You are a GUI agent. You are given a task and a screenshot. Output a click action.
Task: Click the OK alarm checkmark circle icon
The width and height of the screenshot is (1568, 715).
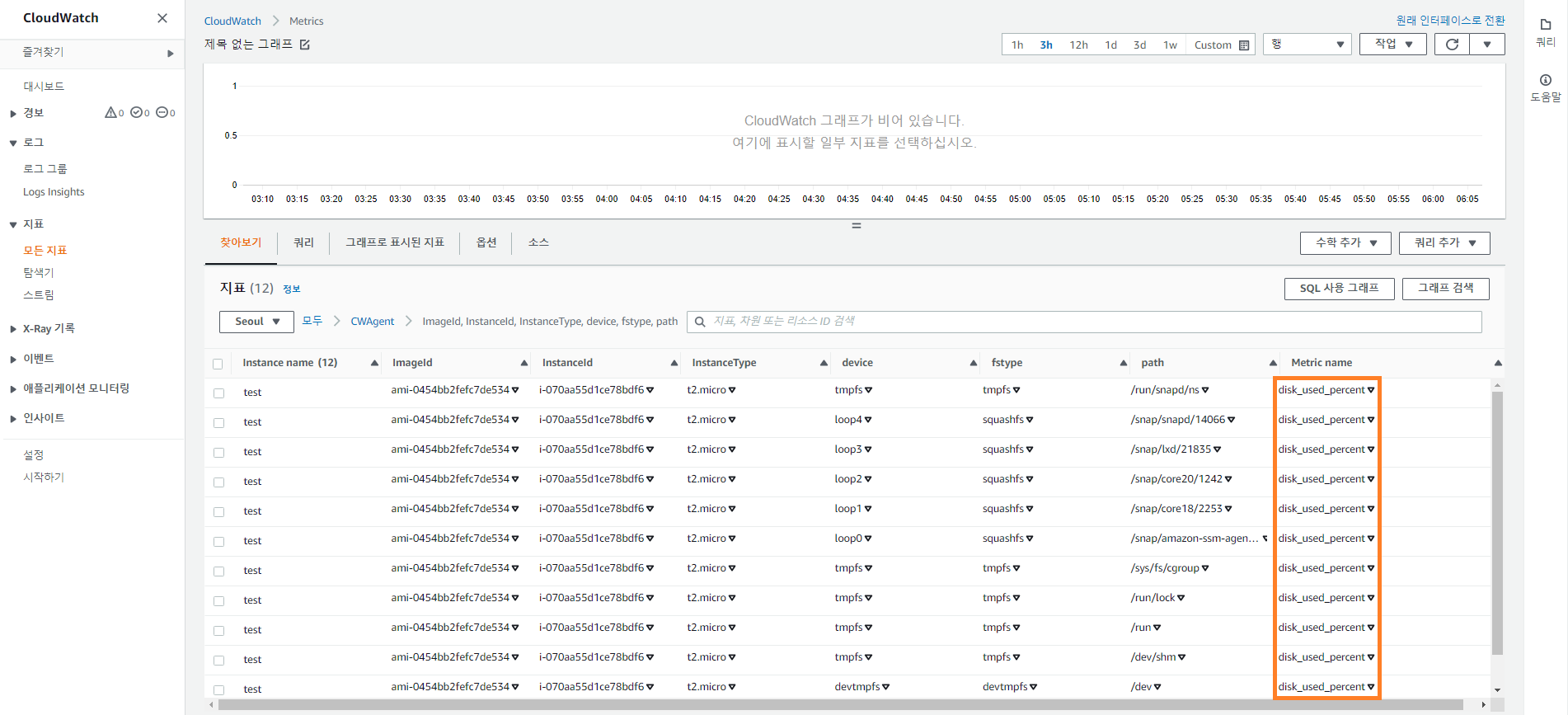pyautogui.click(x=136, y=112)
